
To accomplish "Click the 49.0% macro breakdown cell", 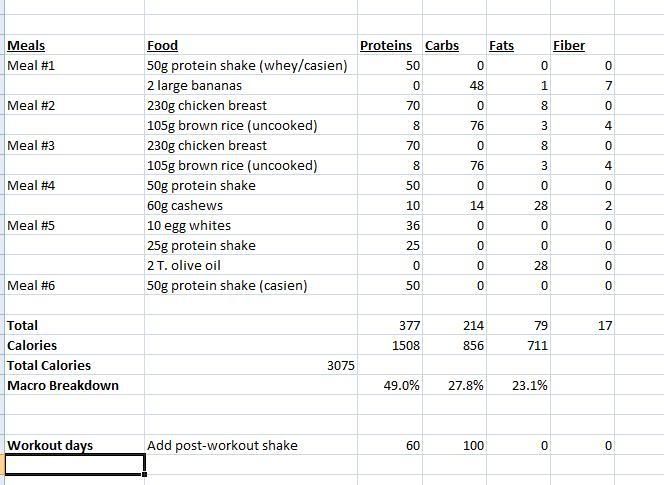I will (x=402, y=385).
